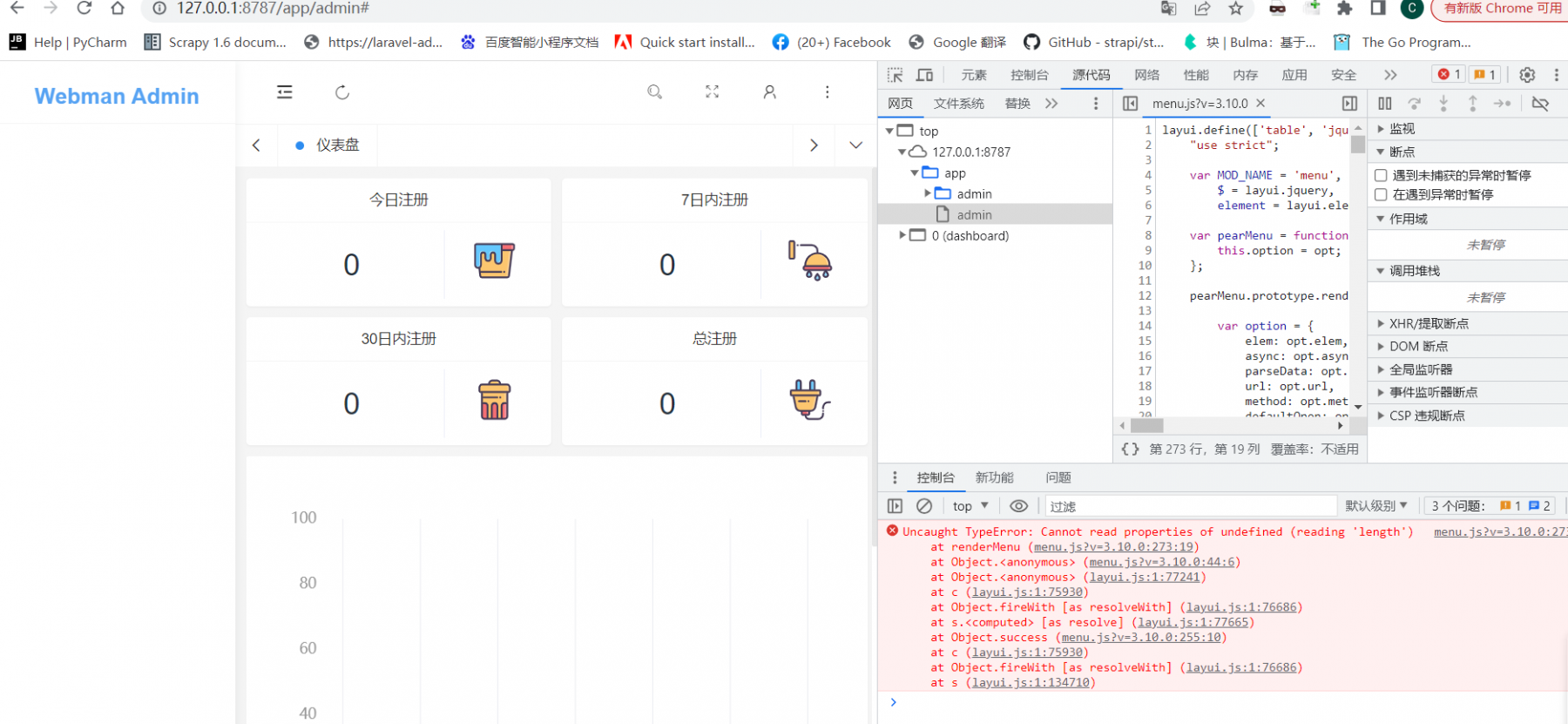Switch to the 元素 DevTools tab
Screen dimensions: 1568x724
(974, 75)
